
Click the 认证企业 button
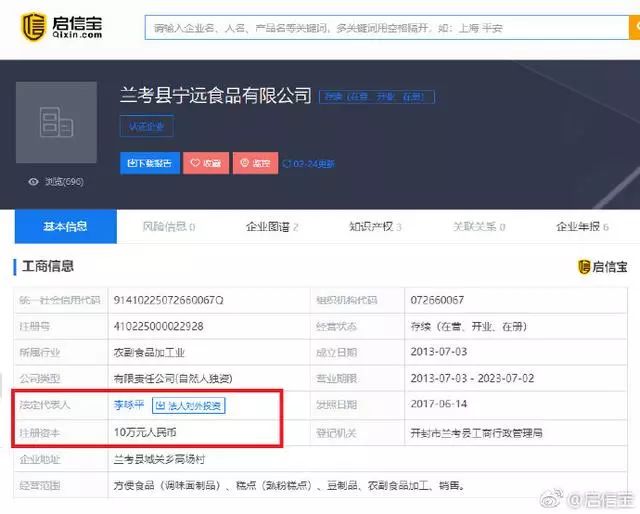(x=147, y=127)
